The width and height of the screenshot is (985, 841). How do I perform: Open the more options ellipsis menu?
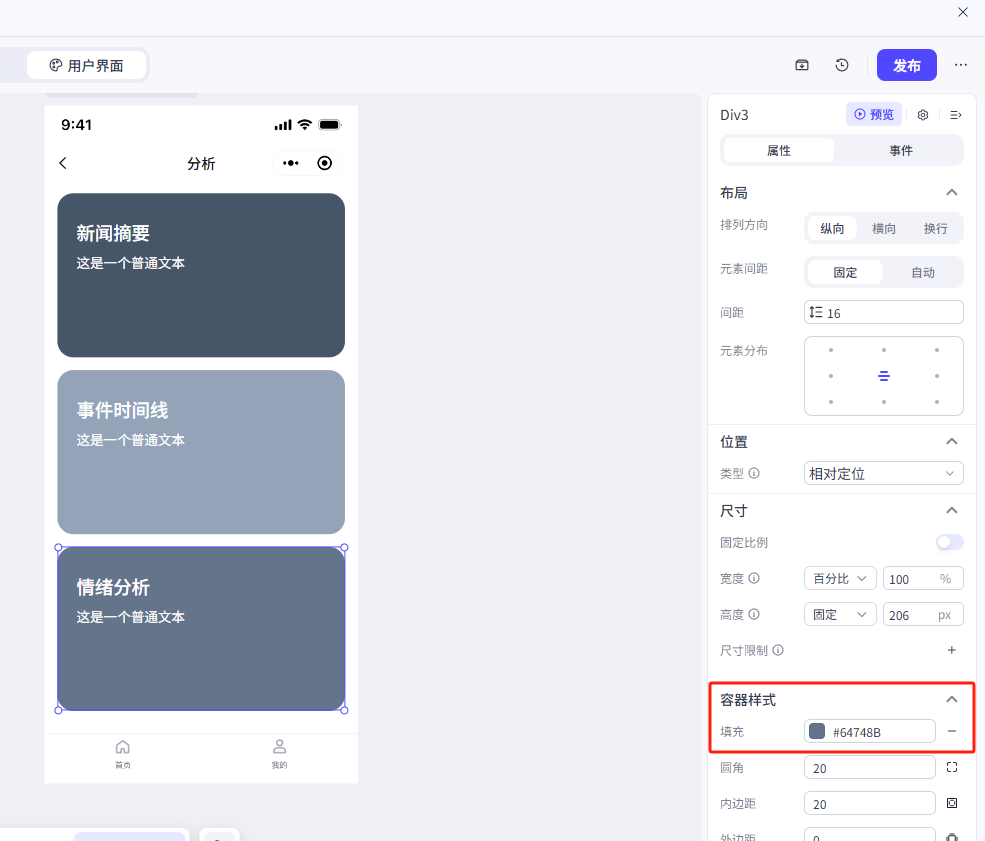pos(960,65)
